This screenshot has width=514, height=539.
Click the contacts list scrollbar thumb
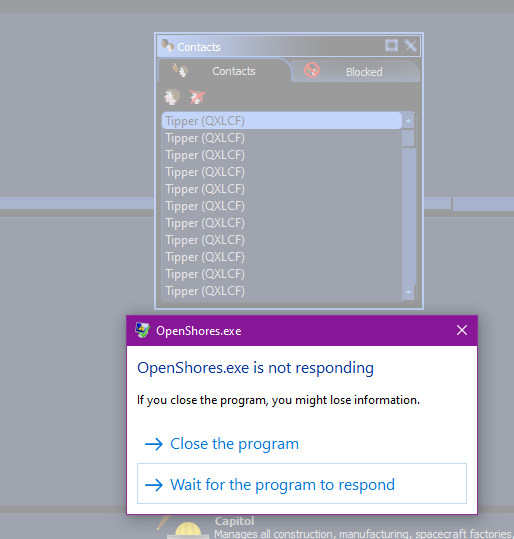pos(408,139)
